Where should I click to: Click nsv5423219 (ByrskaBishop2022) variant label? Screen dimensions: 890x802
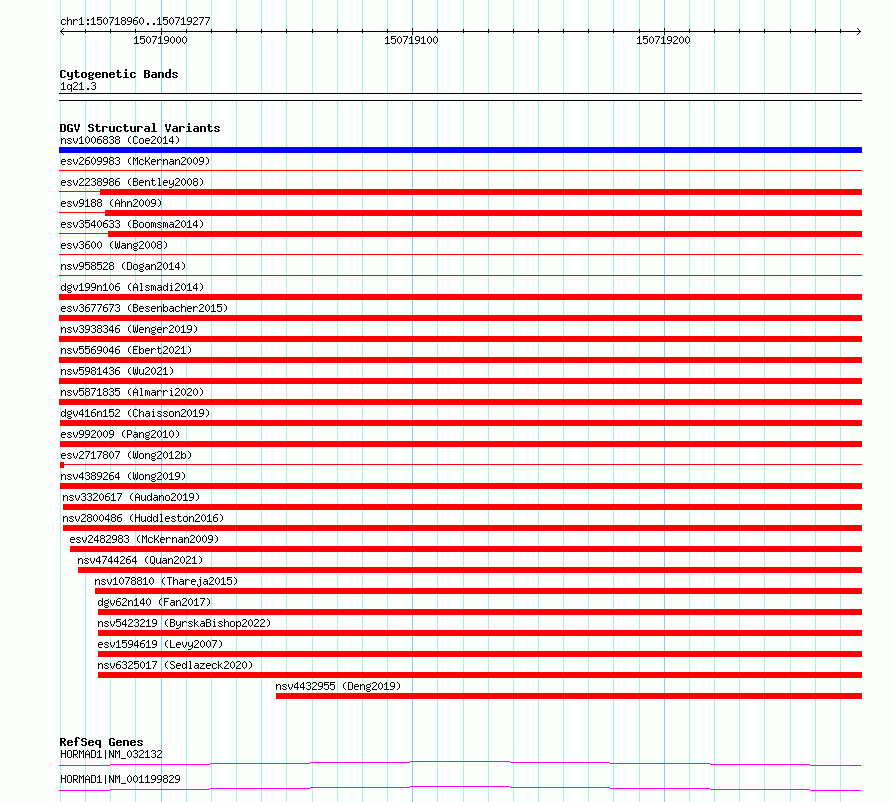[x=184, y=623]
